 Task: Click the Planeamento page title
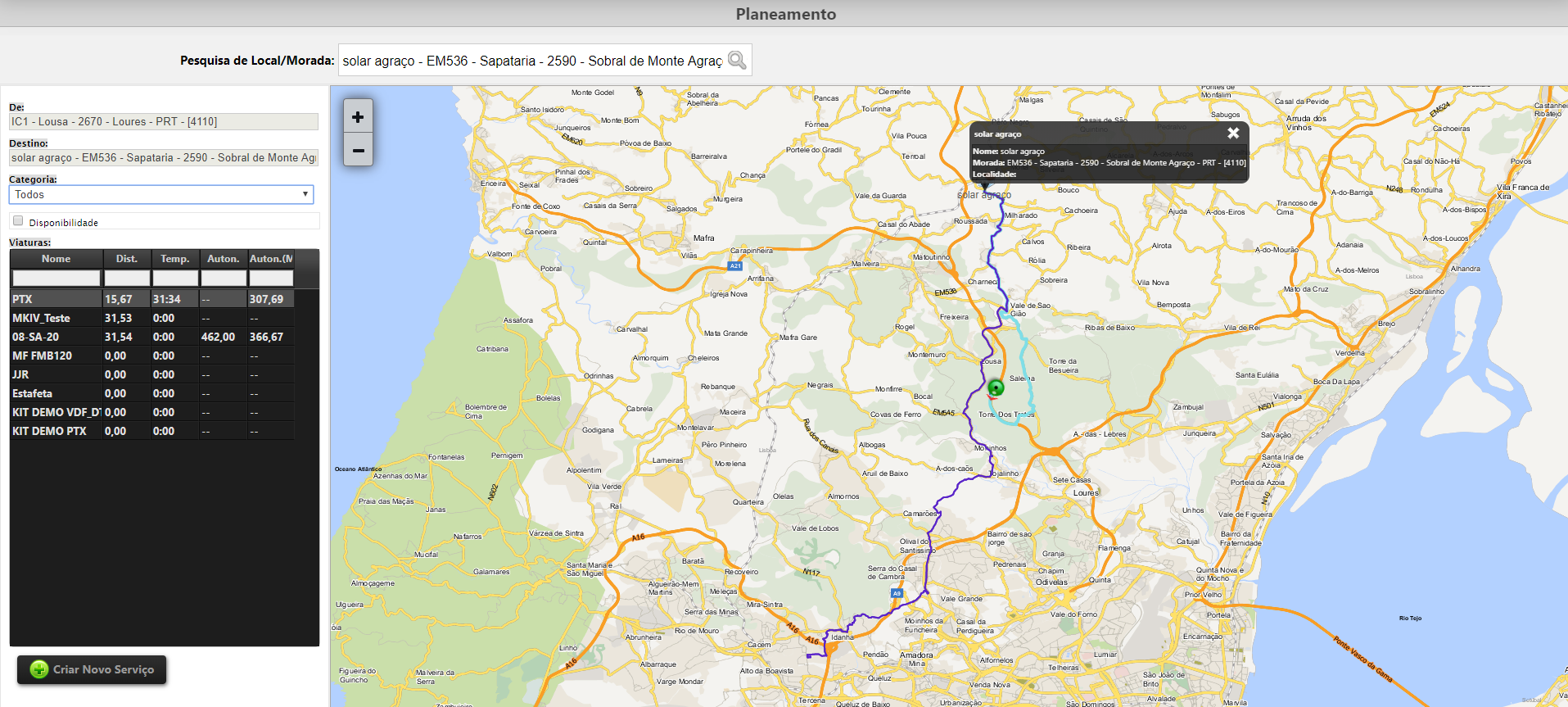pyautogui.click(x=785, y=14)
